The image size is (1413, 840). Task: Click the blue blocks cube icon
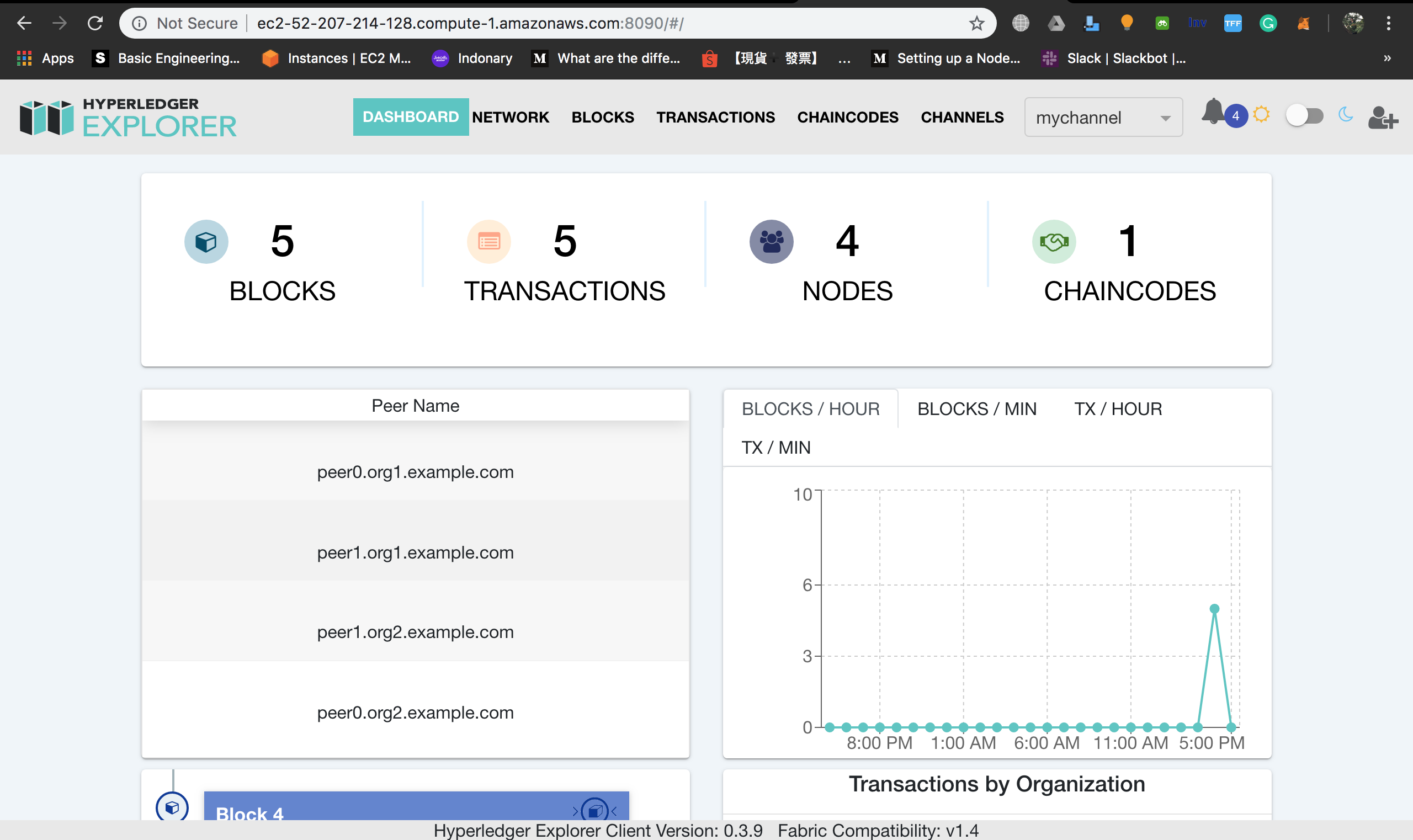click(x=206, y=242)
